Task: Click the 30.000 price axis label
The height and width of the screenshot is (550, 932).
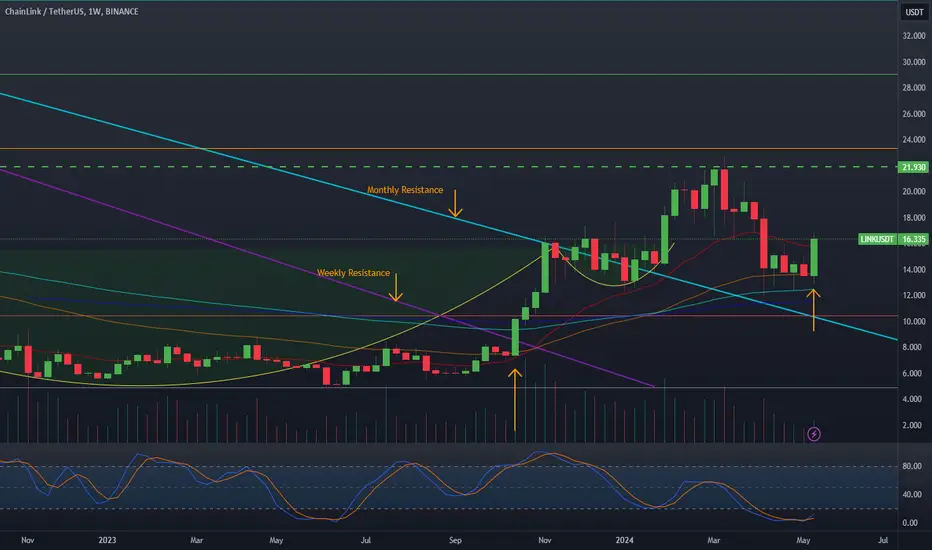Action: point(914,62)
